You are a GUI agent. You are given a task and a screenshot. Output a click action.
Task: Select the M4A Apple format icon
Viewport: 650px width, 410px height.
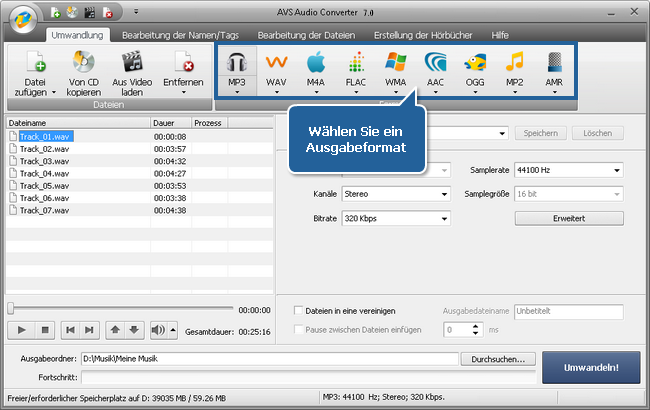[316, 68]
